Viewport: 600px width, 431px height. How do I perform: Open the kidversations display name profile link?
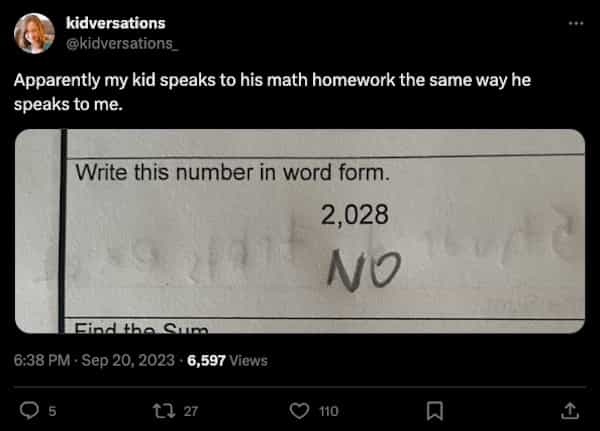(115, 23)
